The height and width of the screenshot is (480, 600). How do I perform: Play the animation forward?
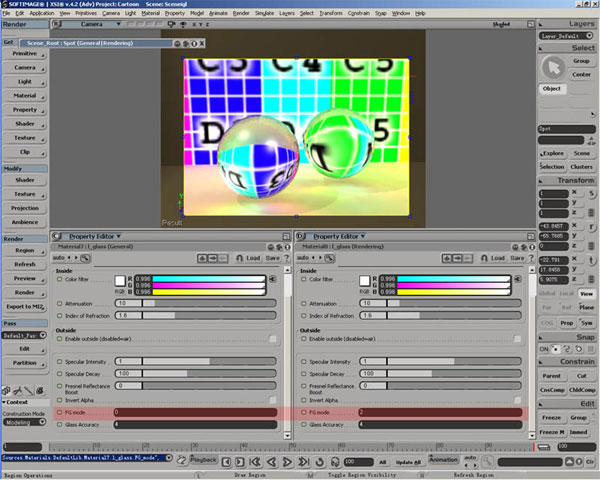coord(287,462)
